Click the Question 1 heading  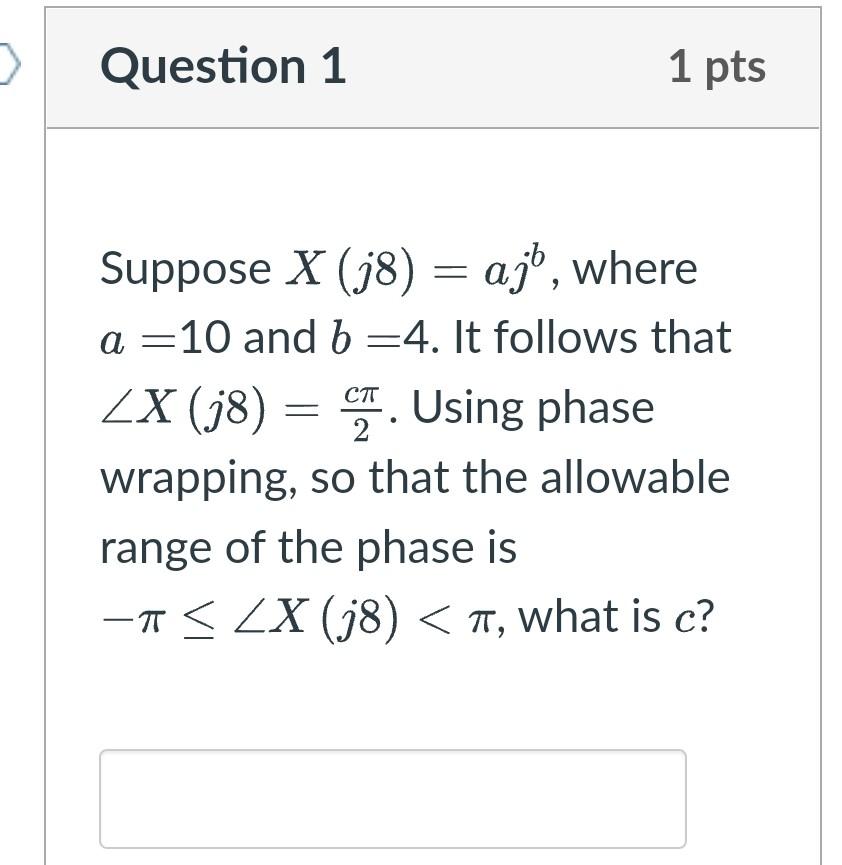point(223,67)
